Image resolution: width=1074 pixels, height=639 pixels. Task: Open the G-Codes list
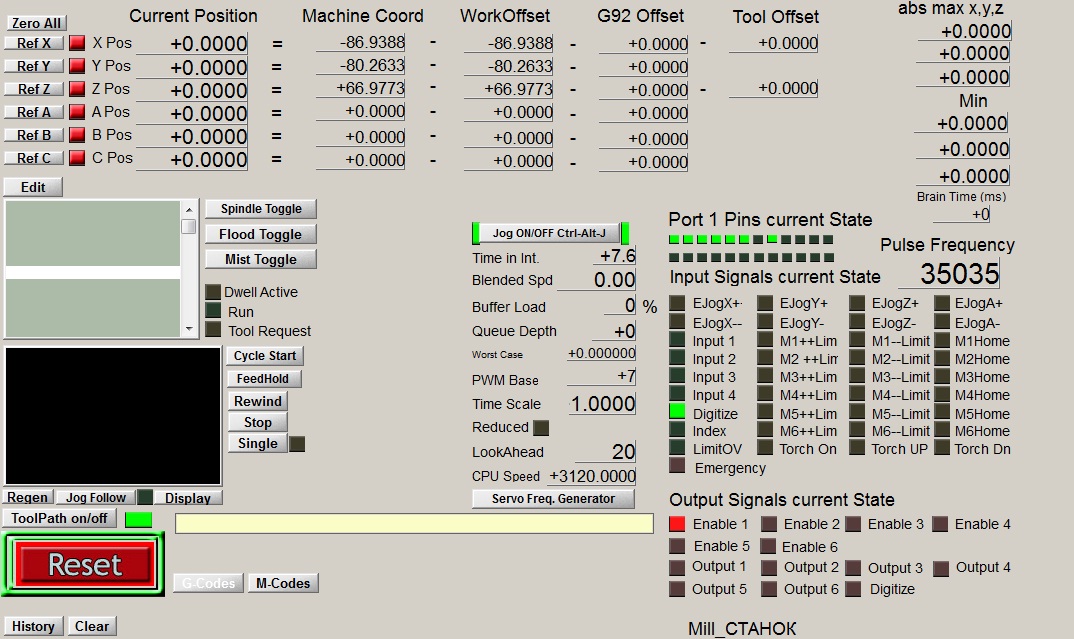208,584
